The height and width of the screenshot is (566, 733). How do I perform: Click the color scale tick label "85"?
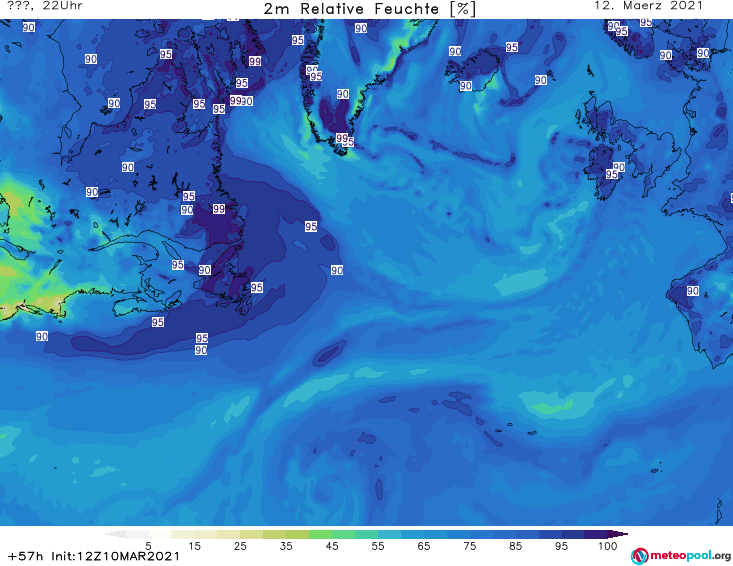point(515,546)
